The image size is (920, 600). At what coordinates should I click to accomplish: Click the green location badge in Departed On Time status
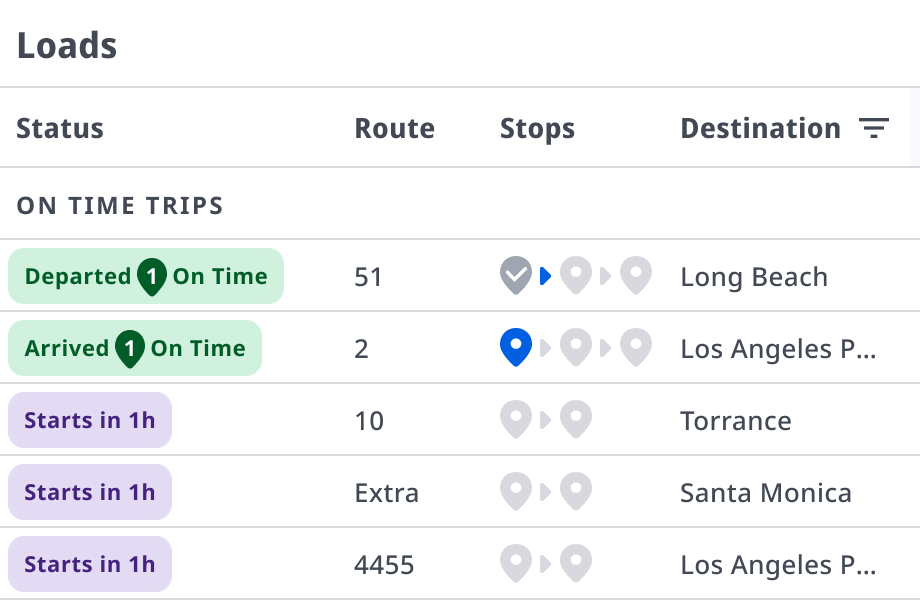pyautogui.click(x=151, y=276)
